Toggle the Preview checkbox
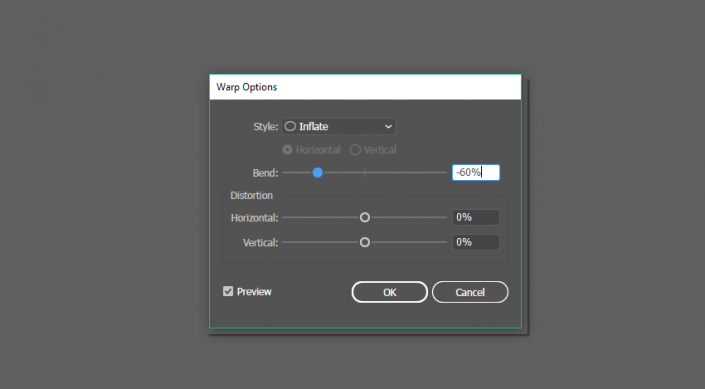 coord(228,291)
